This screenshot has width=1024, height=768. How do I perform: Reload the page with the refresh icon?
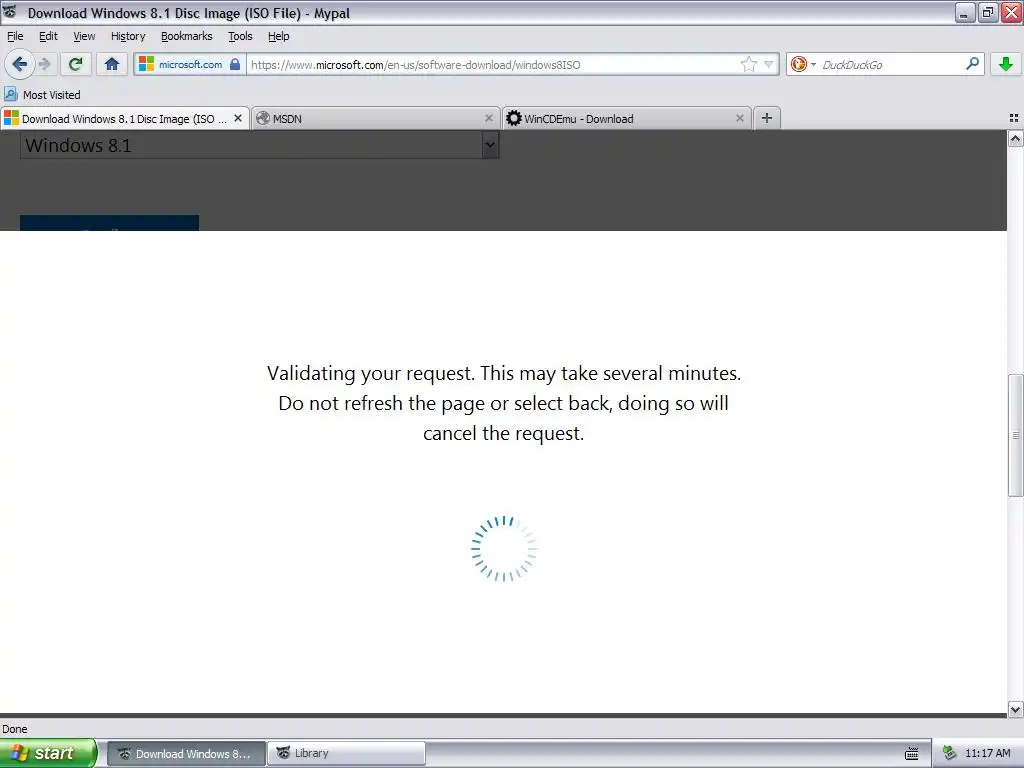coord(76,64)
